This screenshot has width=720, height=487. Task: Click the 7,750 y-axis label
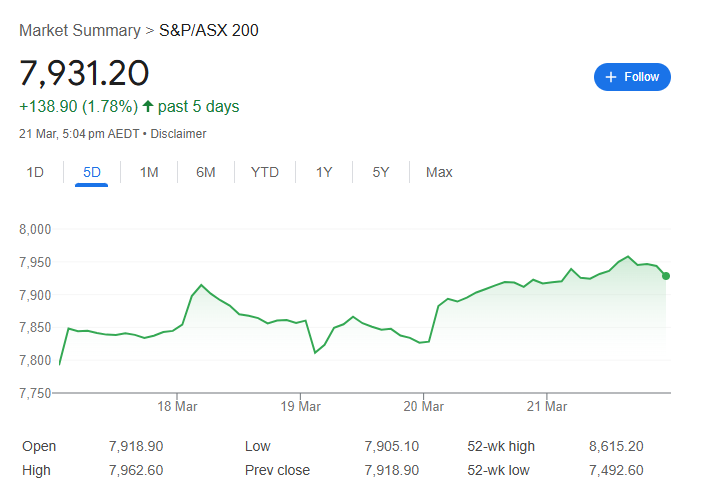35,393
